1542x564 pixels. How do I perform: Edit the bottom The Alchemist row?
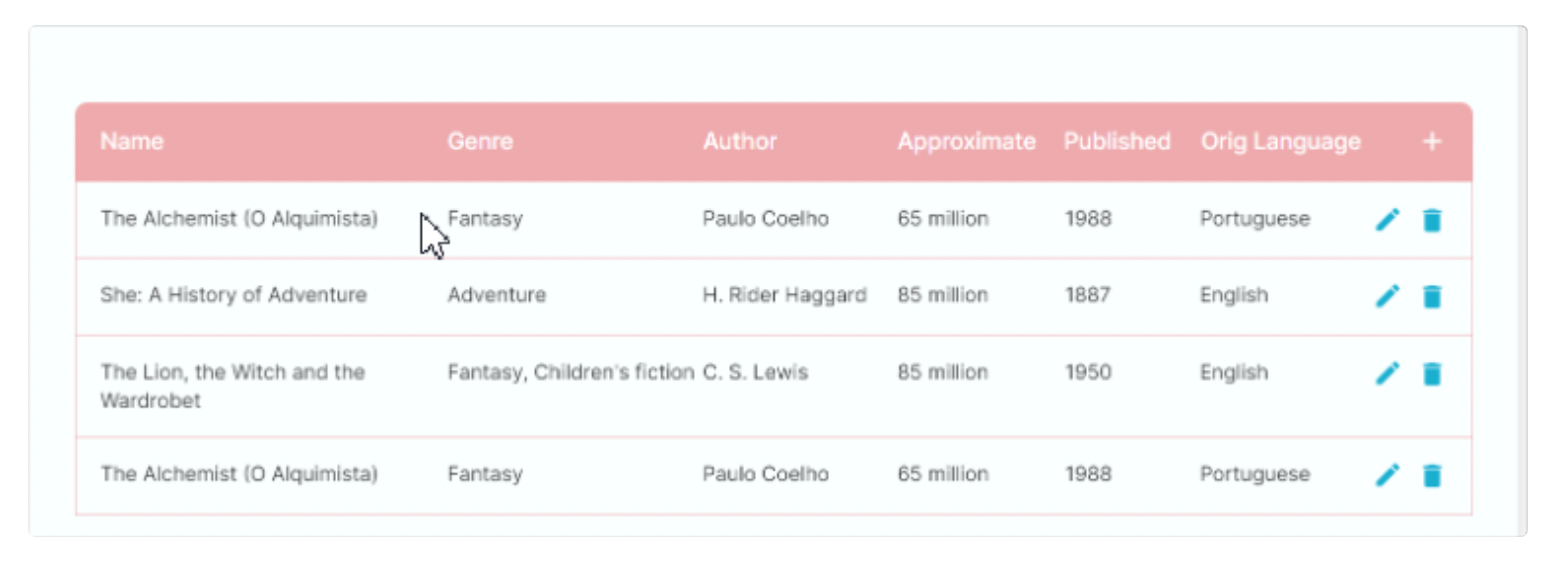point(1387,475)
